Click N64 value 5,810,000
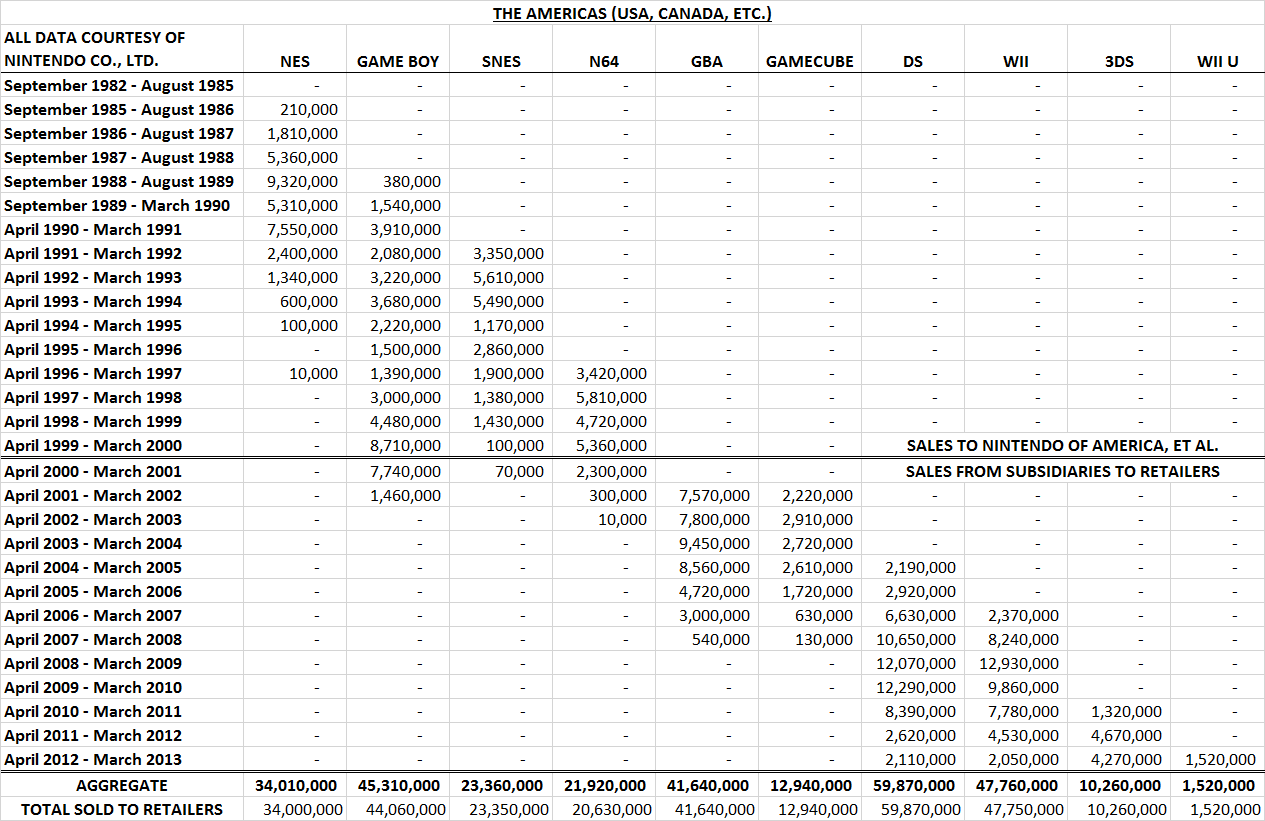The height and width of the screenshot is (821, 1265). (x=612, y=397)
